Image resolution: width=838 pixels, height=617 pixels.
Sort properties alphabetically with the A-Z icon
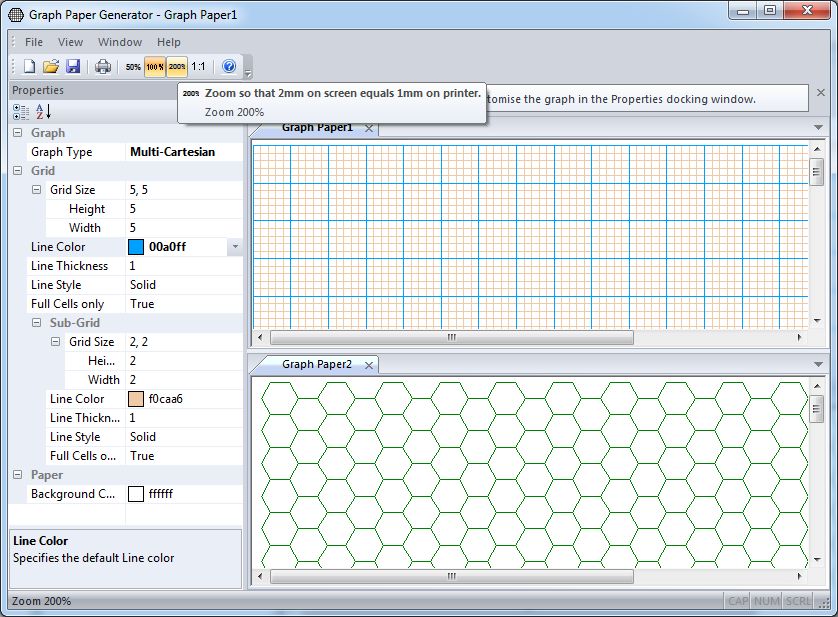click(x=43, y=111)
